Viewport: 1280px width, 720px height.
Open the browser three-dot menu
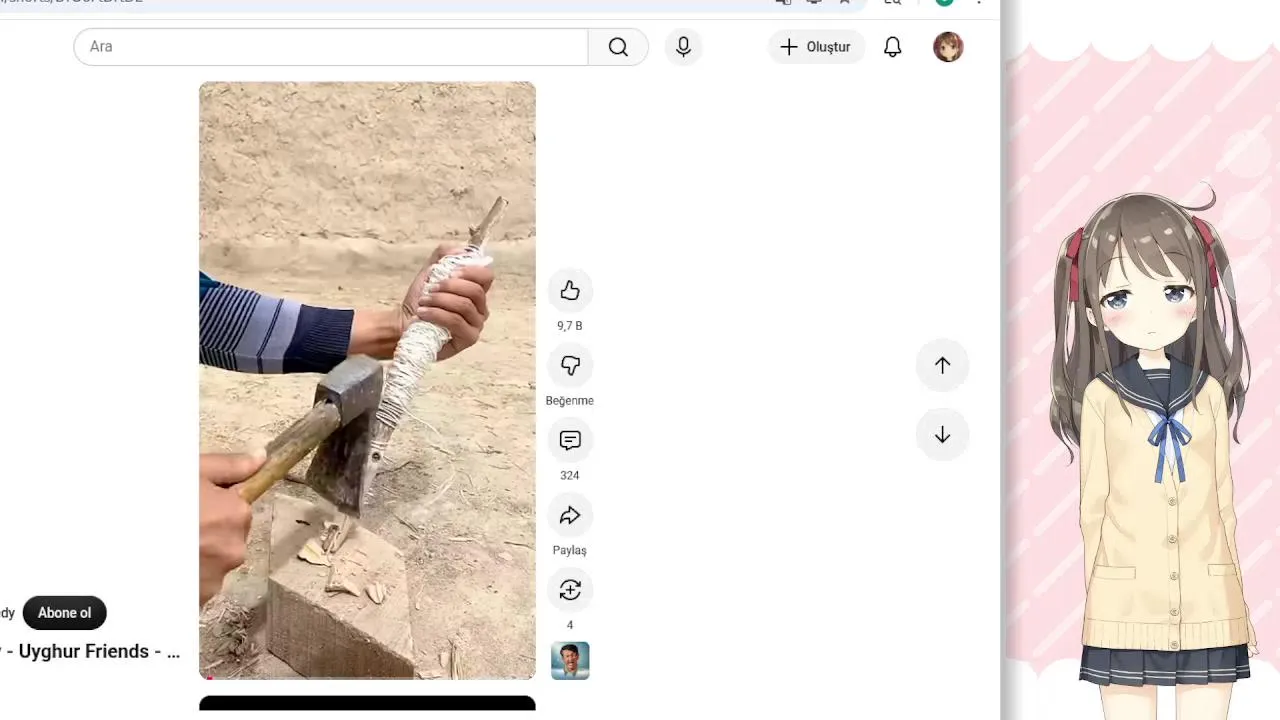click(x=979, y=3)
